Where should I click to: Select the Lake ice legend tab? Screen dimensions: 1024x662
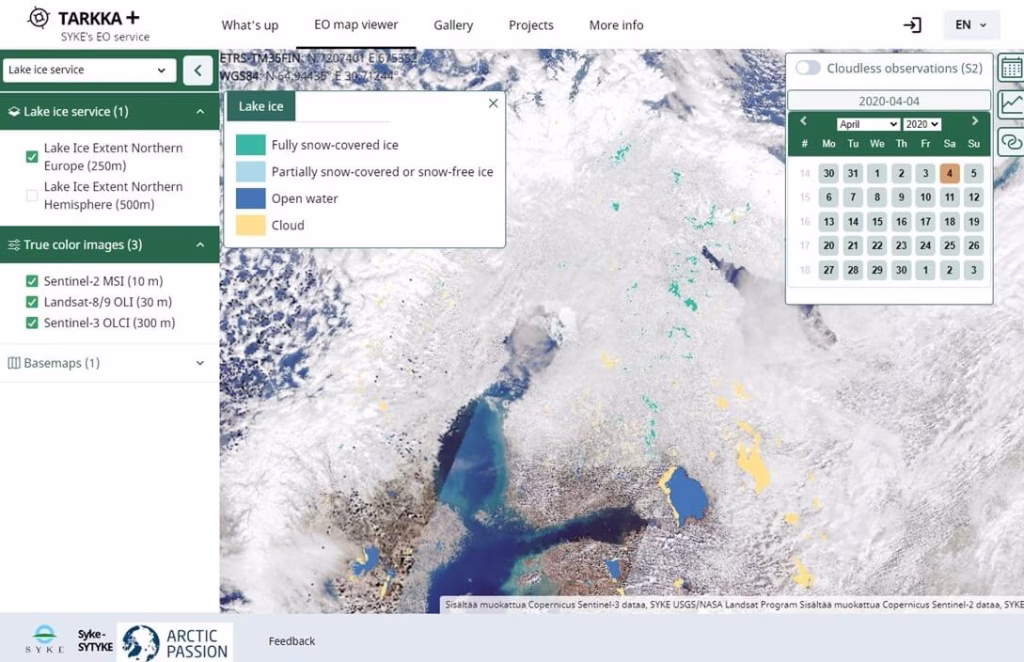[x=261, y=106]
